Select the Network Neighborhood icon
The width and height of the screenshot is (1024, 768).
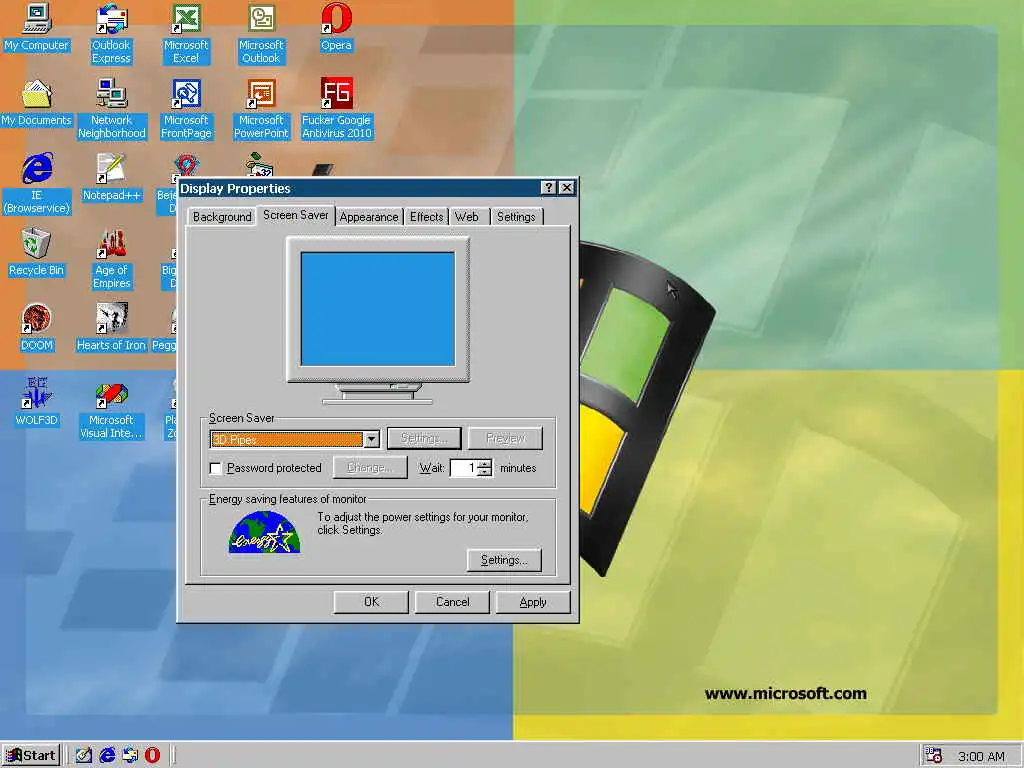(x=112, y=109)
